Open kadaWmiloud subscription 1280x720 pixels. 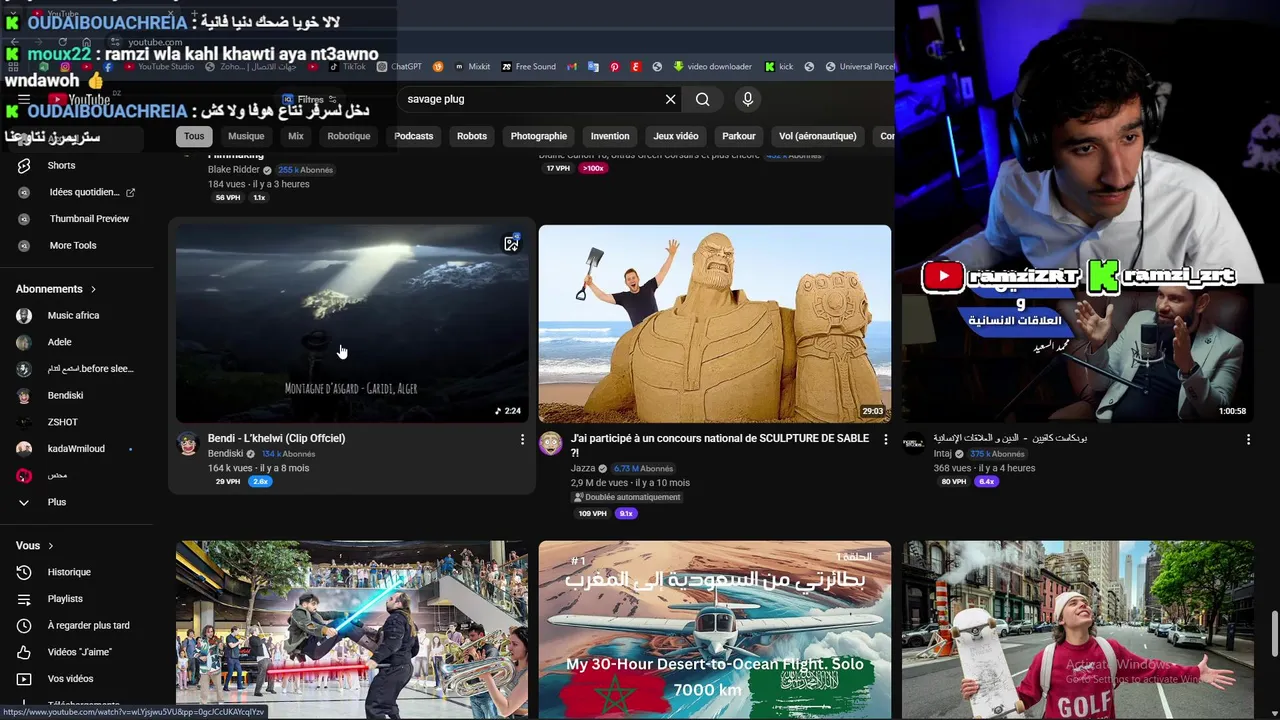point(77,449)
